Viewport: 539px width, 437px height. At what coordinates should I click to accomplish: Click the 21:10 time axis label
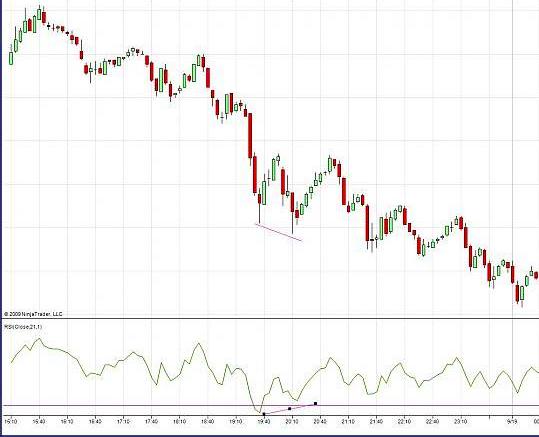tap(348, 421)
